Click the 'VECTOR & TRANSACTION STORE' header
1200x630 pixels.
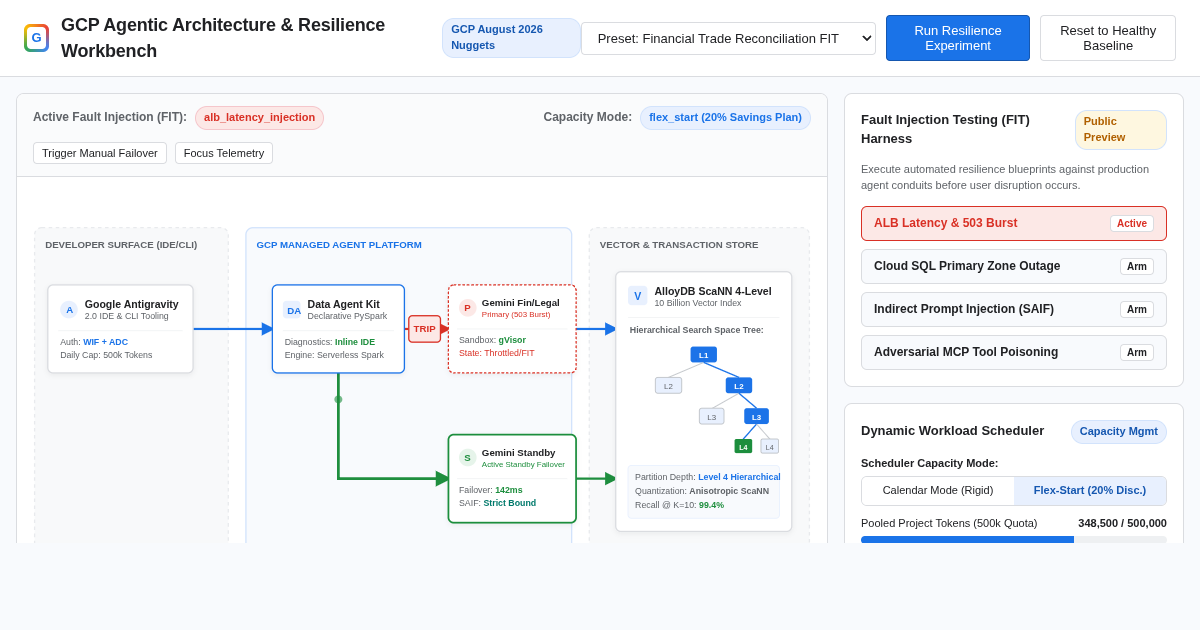679,245
